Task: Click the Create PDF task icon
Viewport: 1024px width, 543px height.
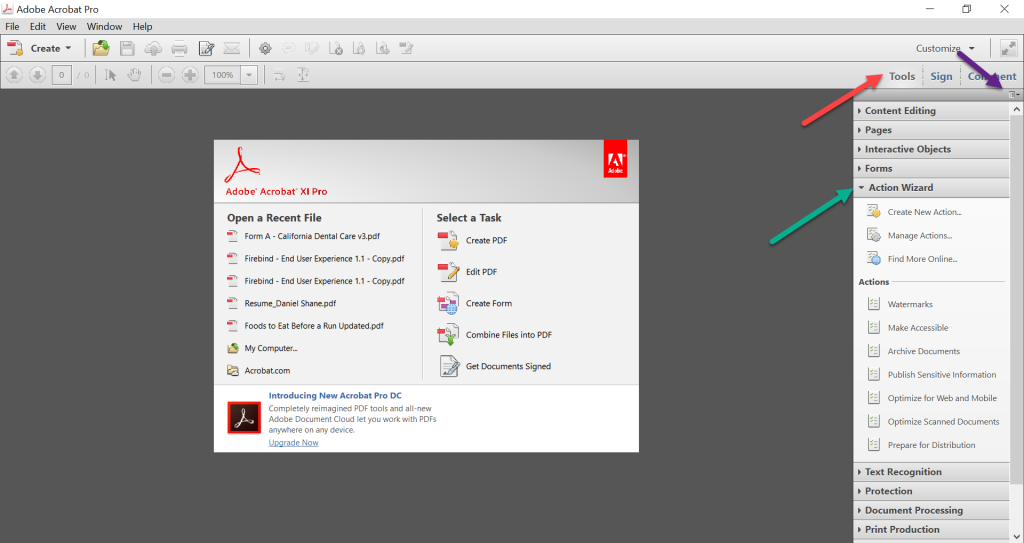Action: point(448,240)
